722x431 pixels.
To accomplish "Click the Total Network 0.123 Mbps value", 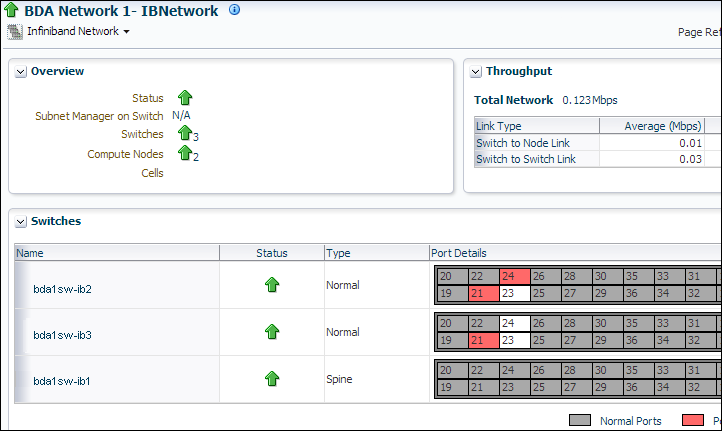I will point(589,100).
